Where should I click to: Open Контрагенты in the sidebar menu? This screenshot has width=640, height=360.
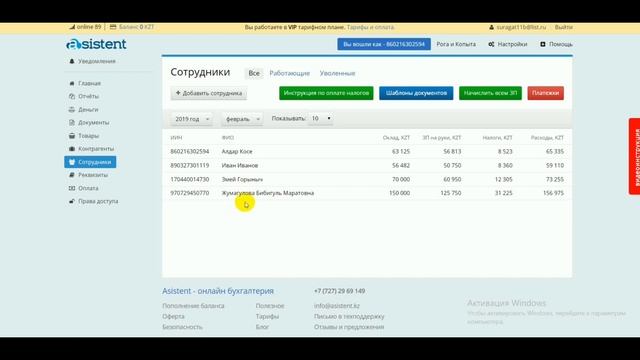[96, 149]
